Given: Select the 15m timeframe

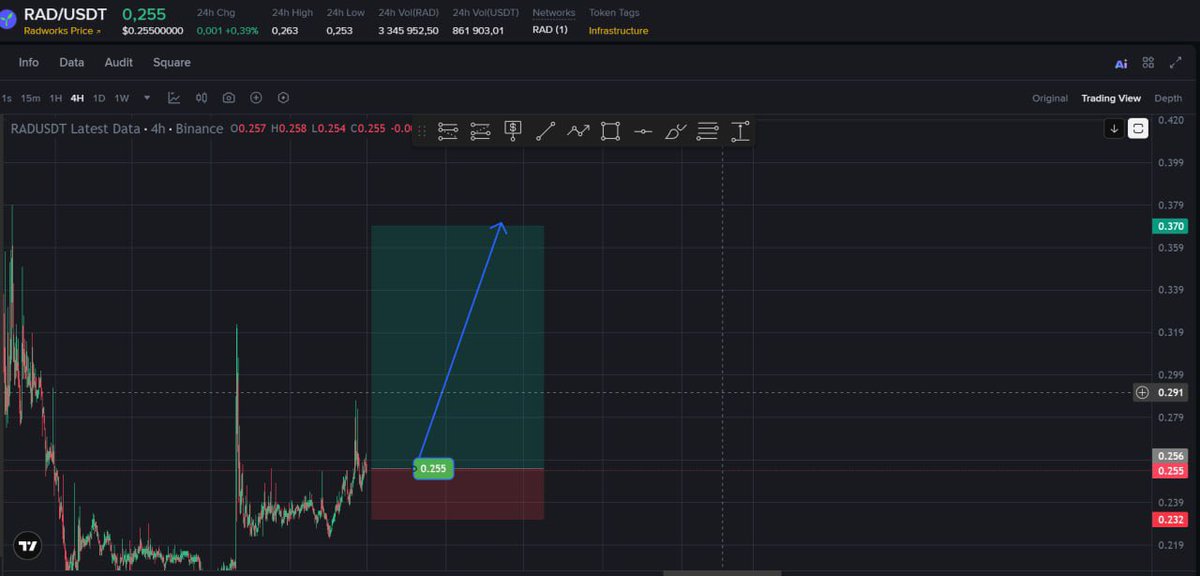Looking at the screenshot, I should (x=31, y=98).
